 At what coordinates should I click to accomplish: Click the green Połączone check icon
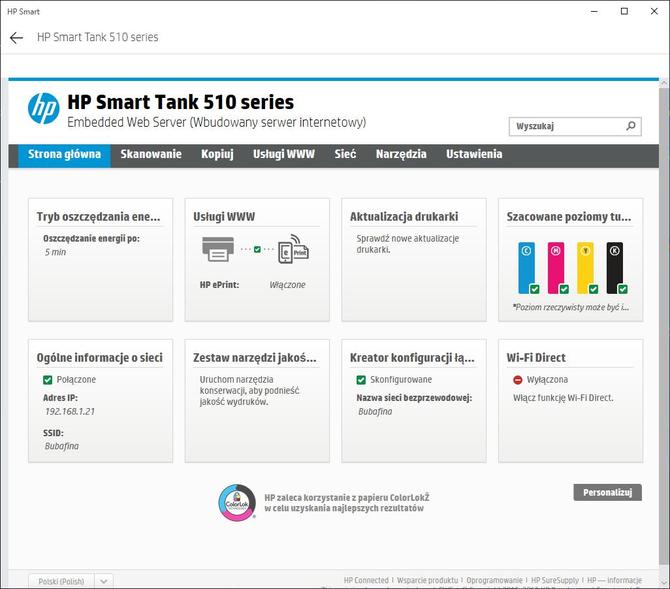(x=47, y=380)
